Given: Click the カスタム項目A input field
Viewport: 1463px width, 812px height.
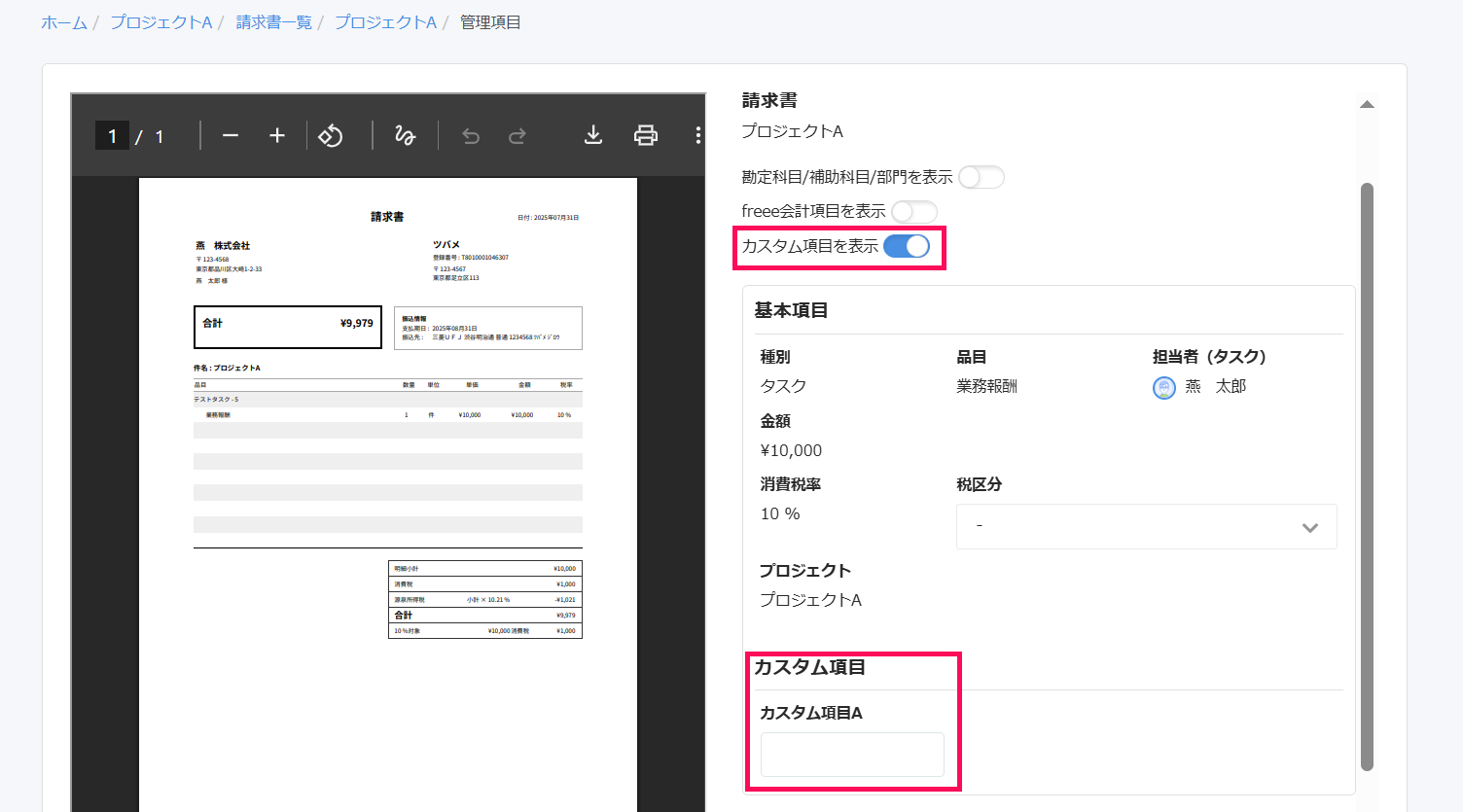Looking at the screenshot, I should (x=852, y=755).
